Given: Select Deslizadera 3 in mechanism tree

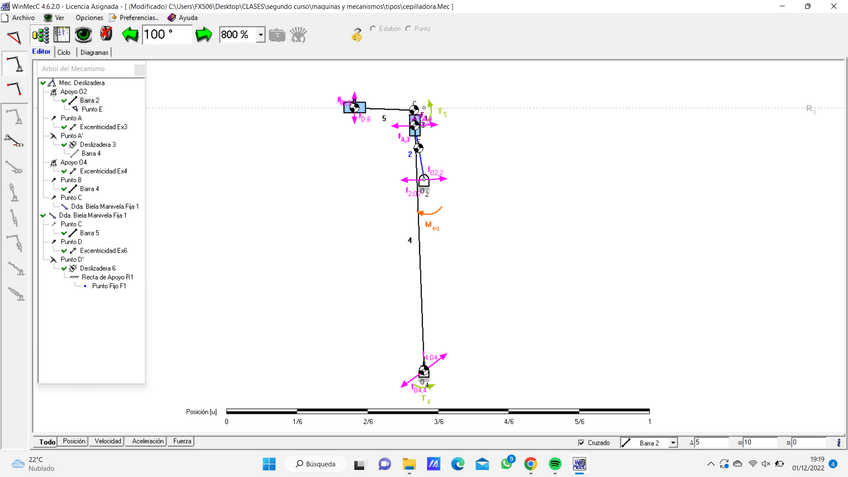Looking at the screenshot, I should [97, 145].
